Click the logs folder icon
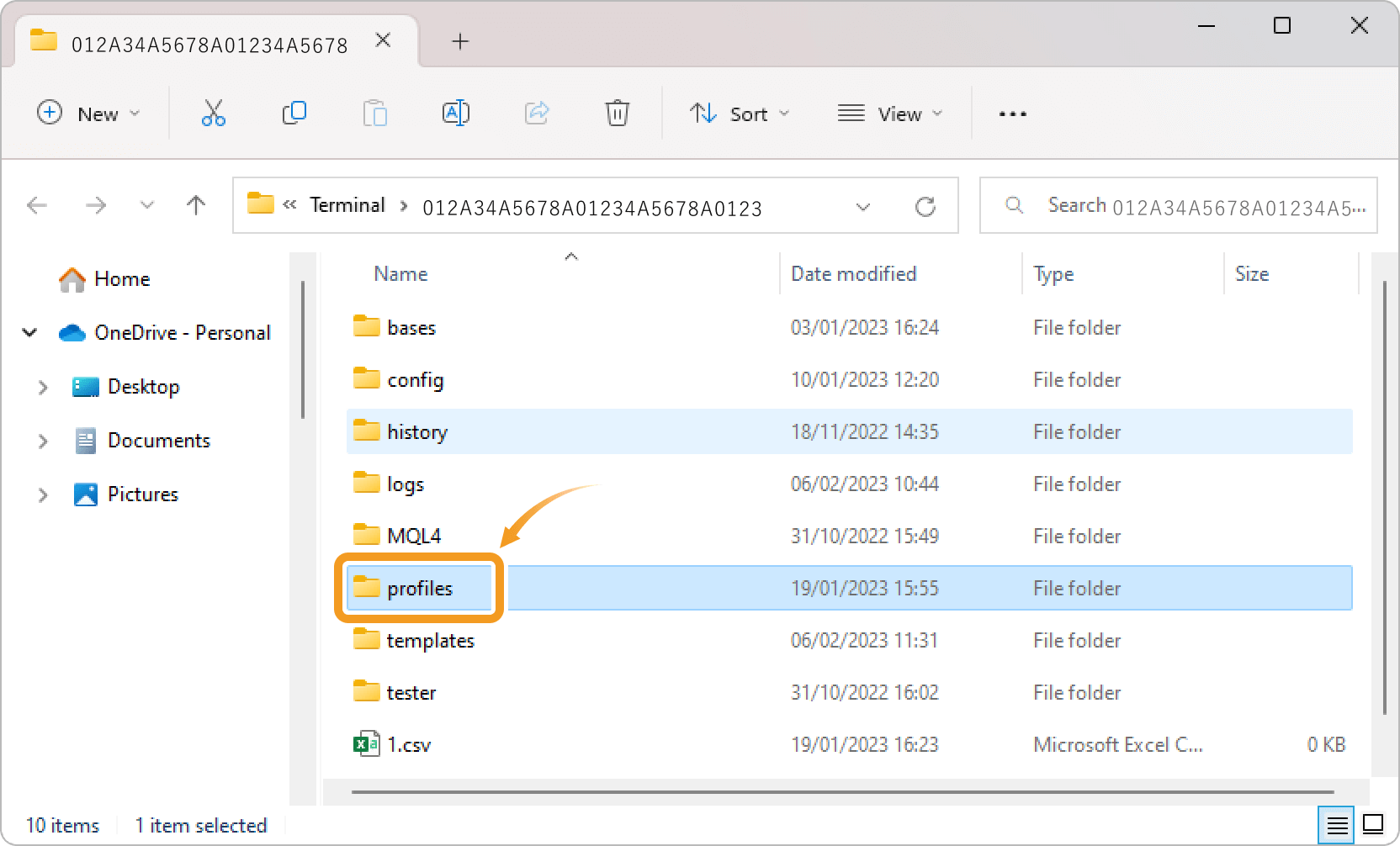 pyautogui.click(x=366, y=483)
